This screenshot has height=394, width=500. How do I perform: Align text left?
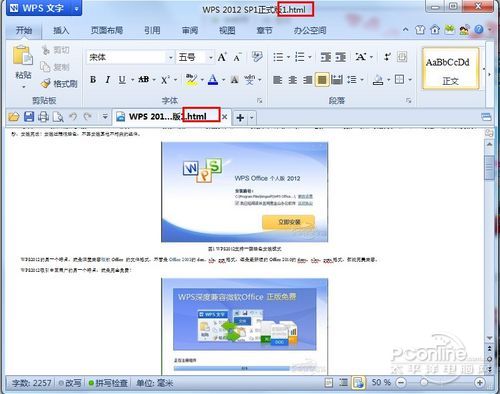coord(278,80)
